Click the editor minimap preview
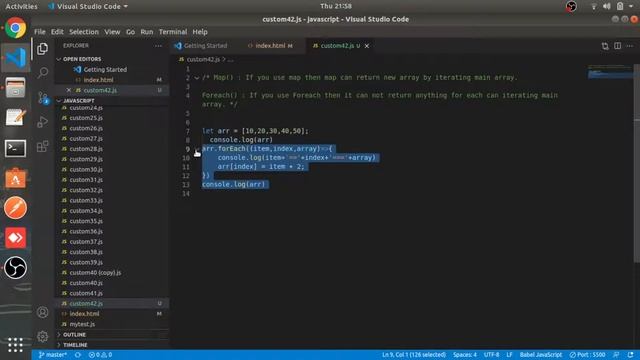Image resolution: width=640 pixels, height=360 pixels. point(610,72)
